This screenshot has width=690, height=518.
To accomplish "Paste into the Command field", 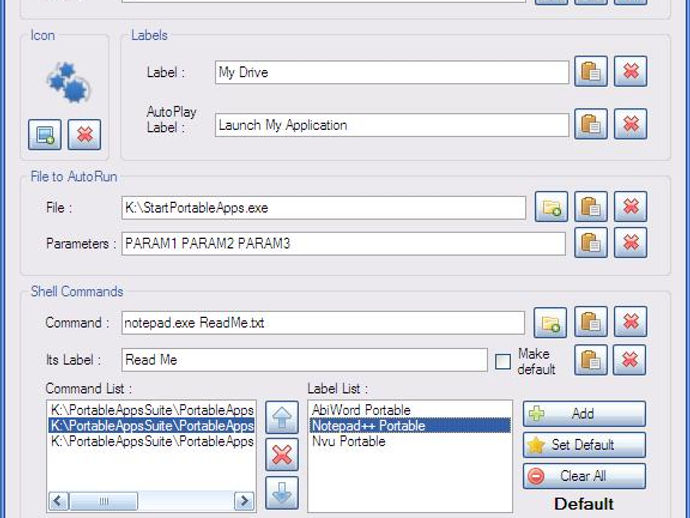I will (591, 322).
